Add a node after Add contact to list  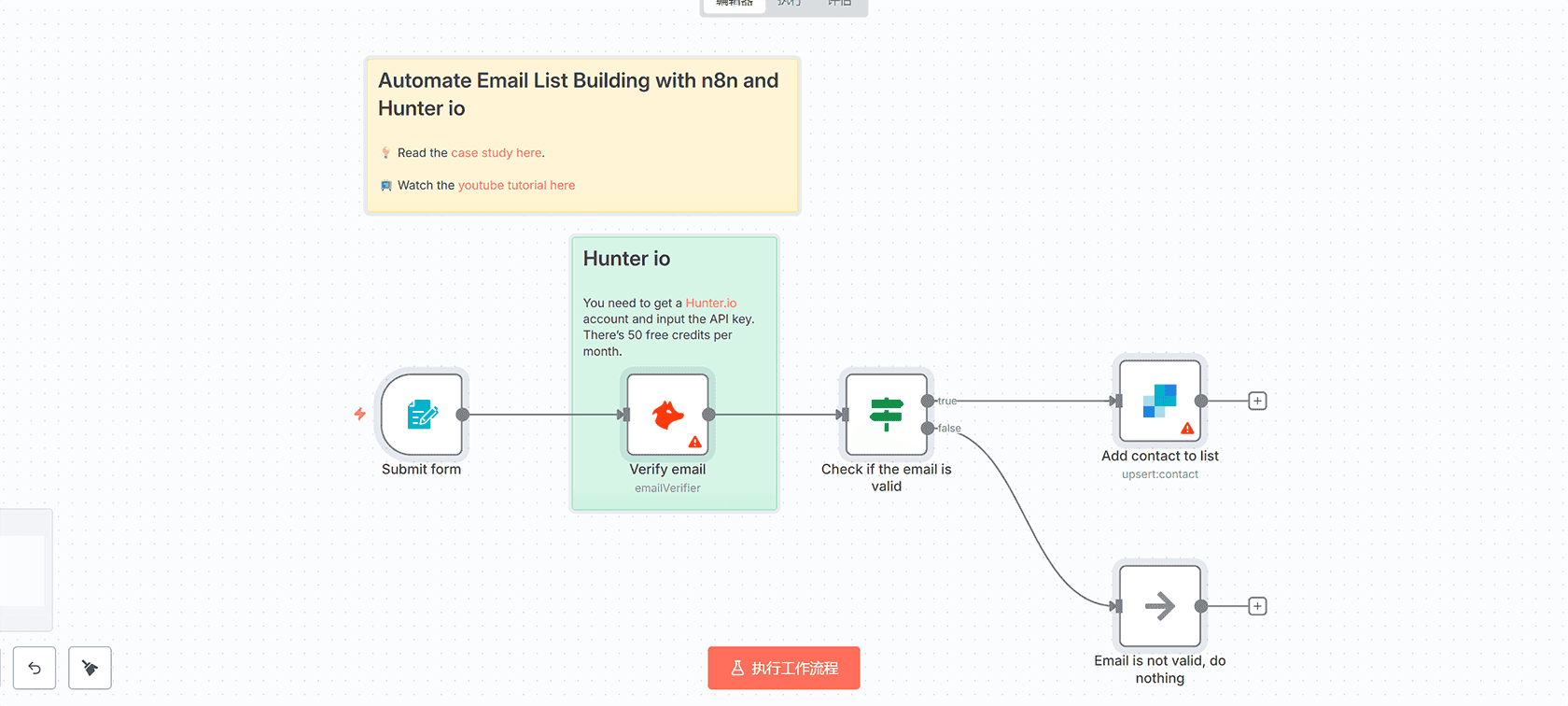point(1257,401)
